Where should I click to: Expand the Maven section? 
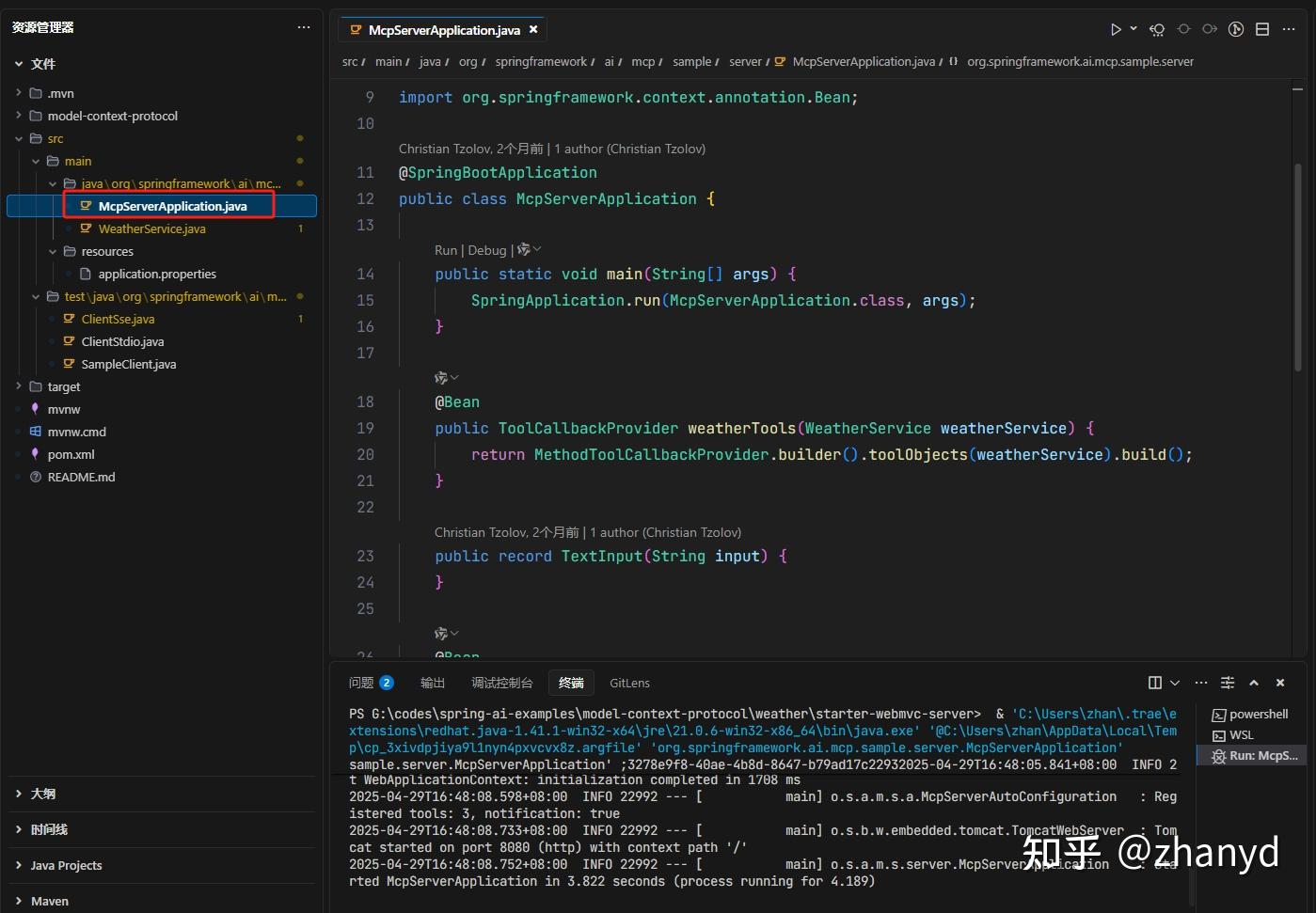tap(49, 902)
